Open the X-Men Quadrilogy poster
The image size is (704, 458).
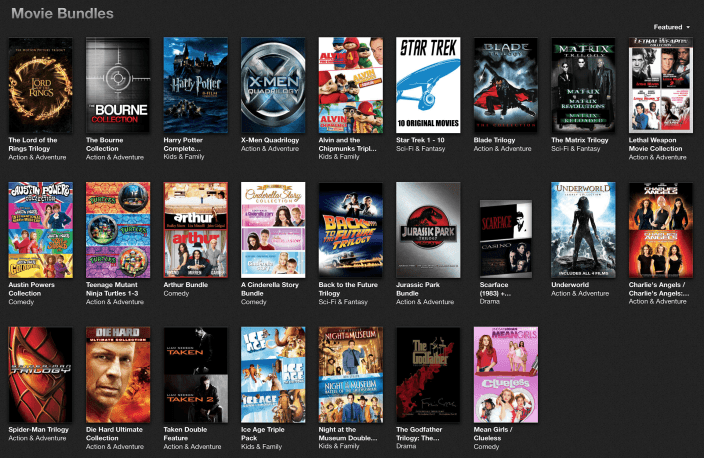pos(273,85)
